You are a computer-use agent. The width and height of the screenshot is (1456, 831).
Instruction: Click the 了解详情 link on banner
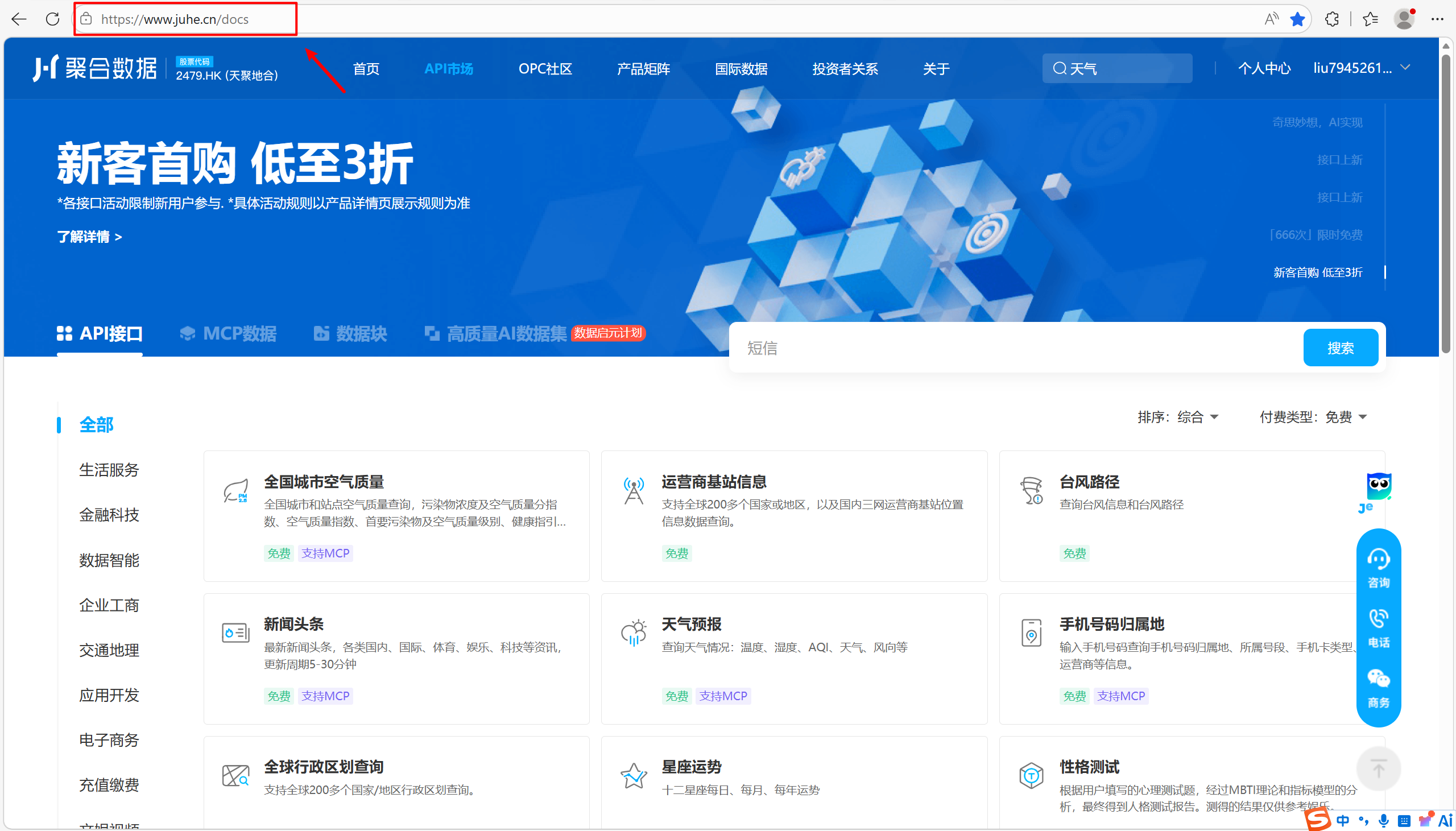(89, 236)
